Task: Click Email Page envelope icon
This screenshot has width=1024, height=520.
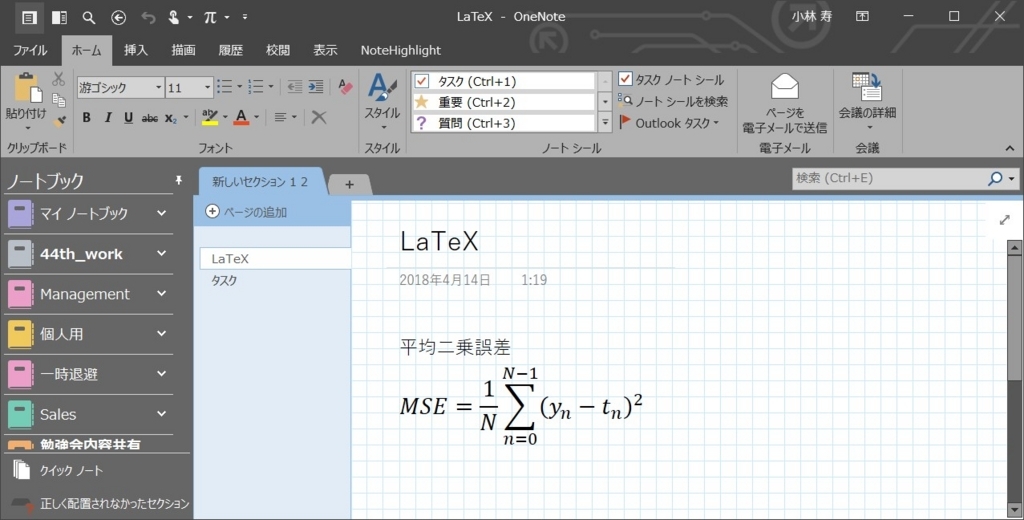Action: coord(784,86)
